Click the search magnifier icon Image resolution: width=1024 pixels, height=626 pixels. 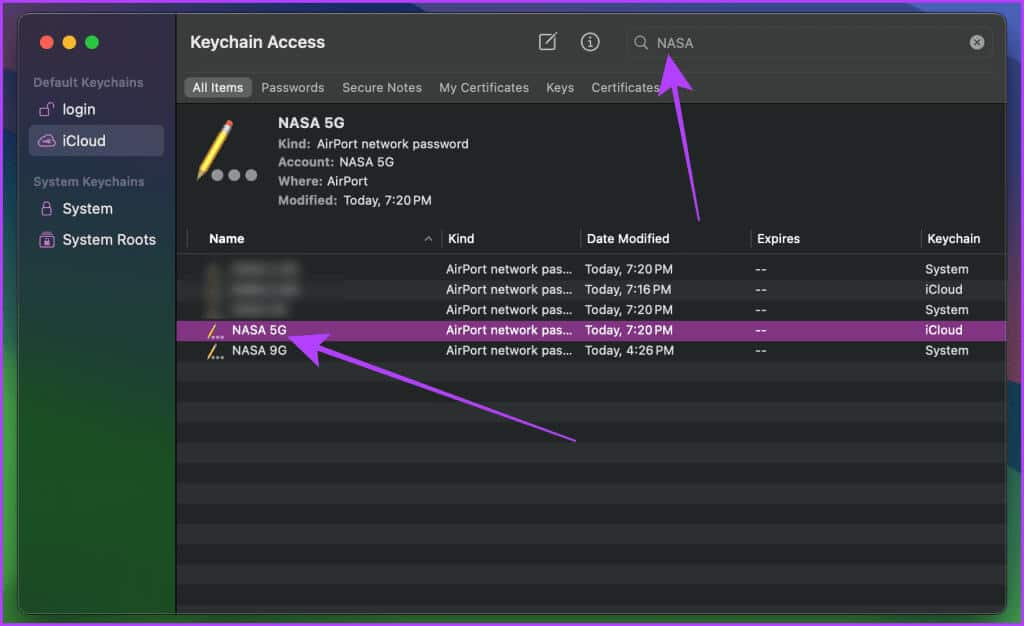(641, 42)
